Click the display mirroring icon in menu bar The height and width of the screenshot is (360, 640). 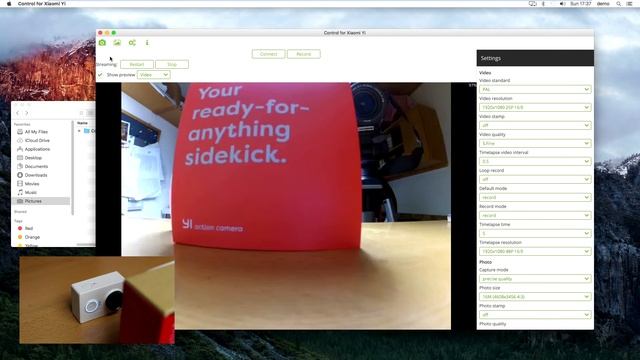[x=532, y=3]
